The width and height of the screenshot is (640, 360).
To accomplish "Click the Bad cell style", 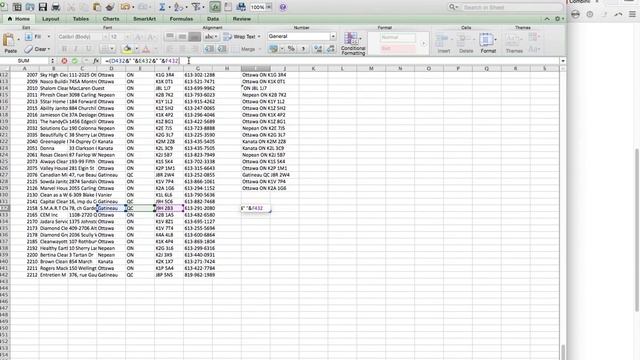I will point(398,48).
